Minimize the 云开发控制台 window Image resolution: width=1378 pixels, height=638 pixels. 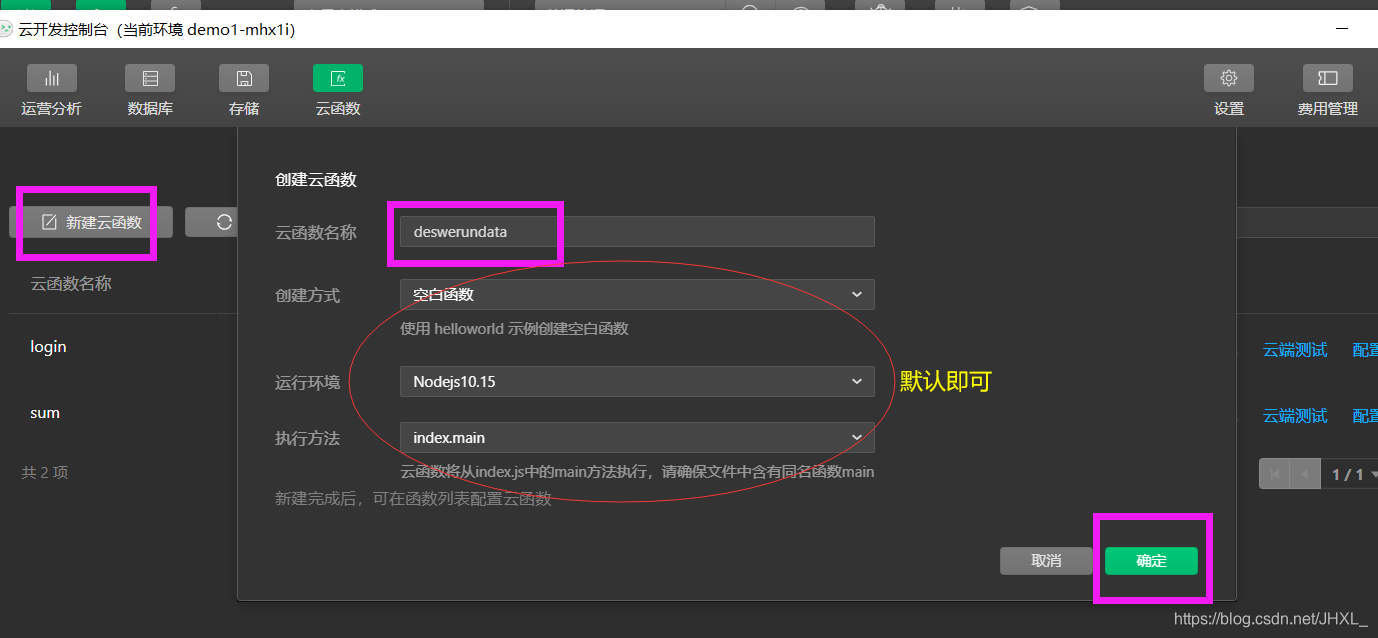pyautogui.click(x=1341, y=30)
